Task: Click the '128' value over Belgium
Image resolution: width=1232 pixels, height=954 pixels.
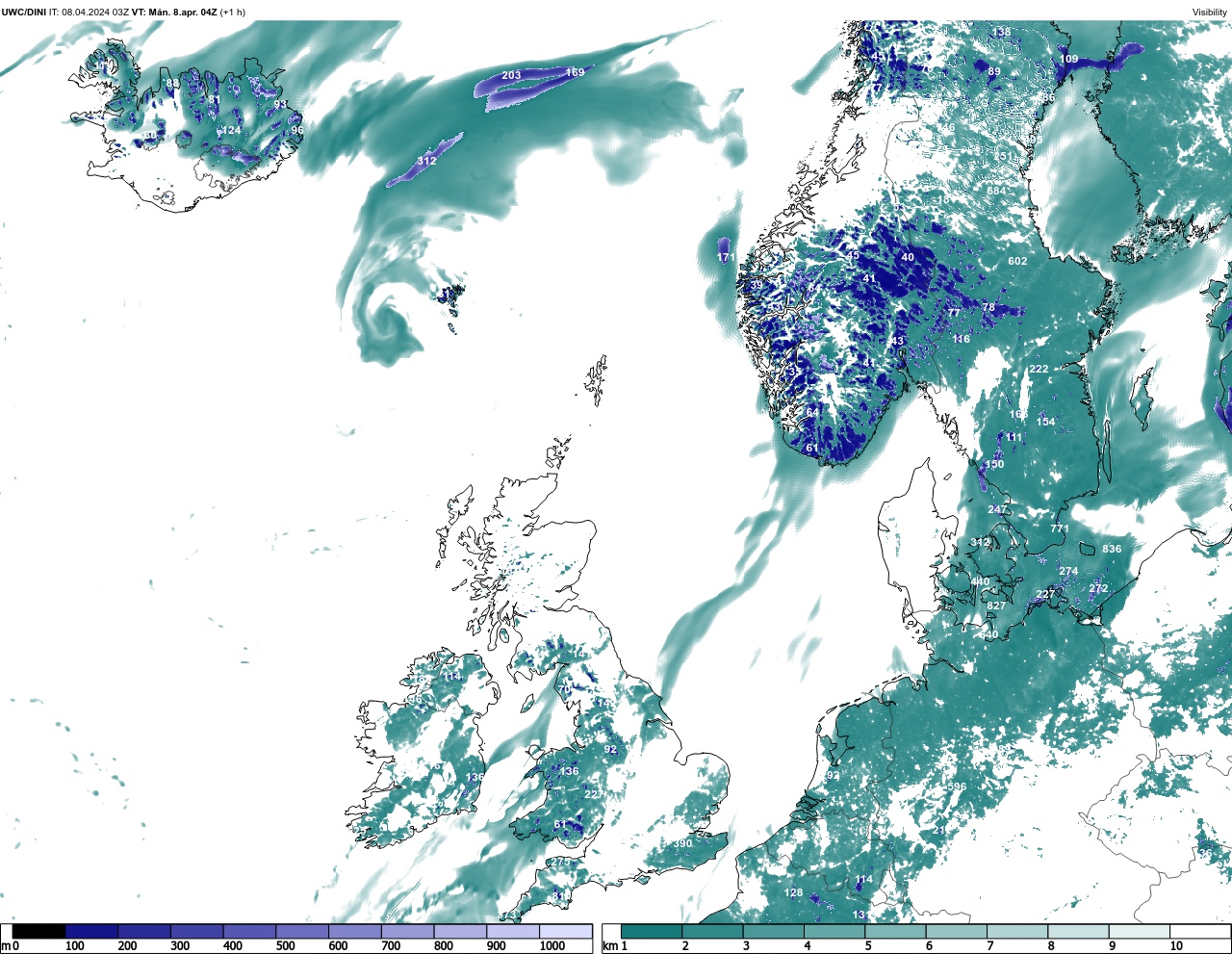Action: pos(793,892)
